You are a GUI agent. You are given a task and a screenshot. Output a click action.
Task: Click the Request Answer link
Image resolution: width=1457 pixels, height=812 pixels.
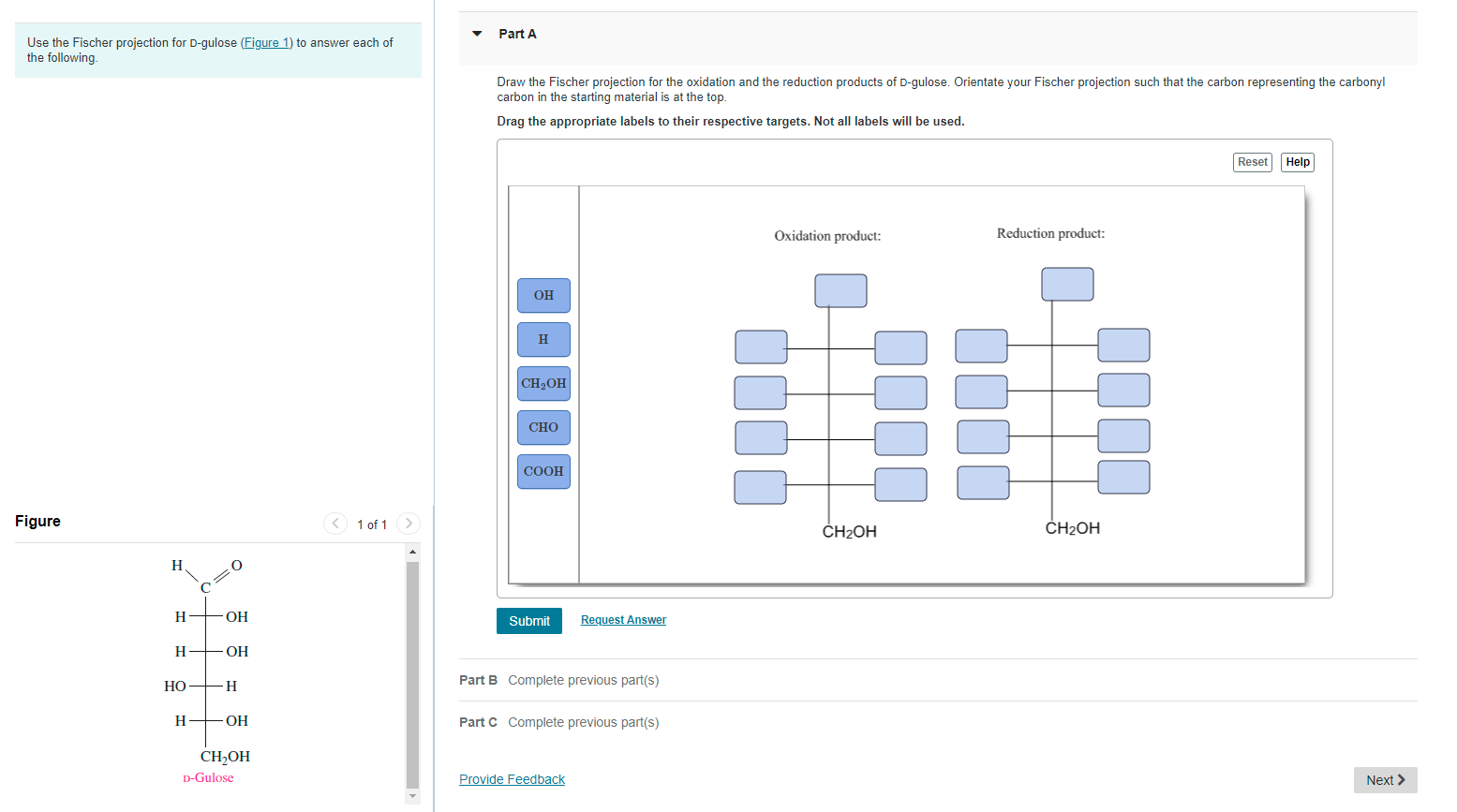pos(623,619)
